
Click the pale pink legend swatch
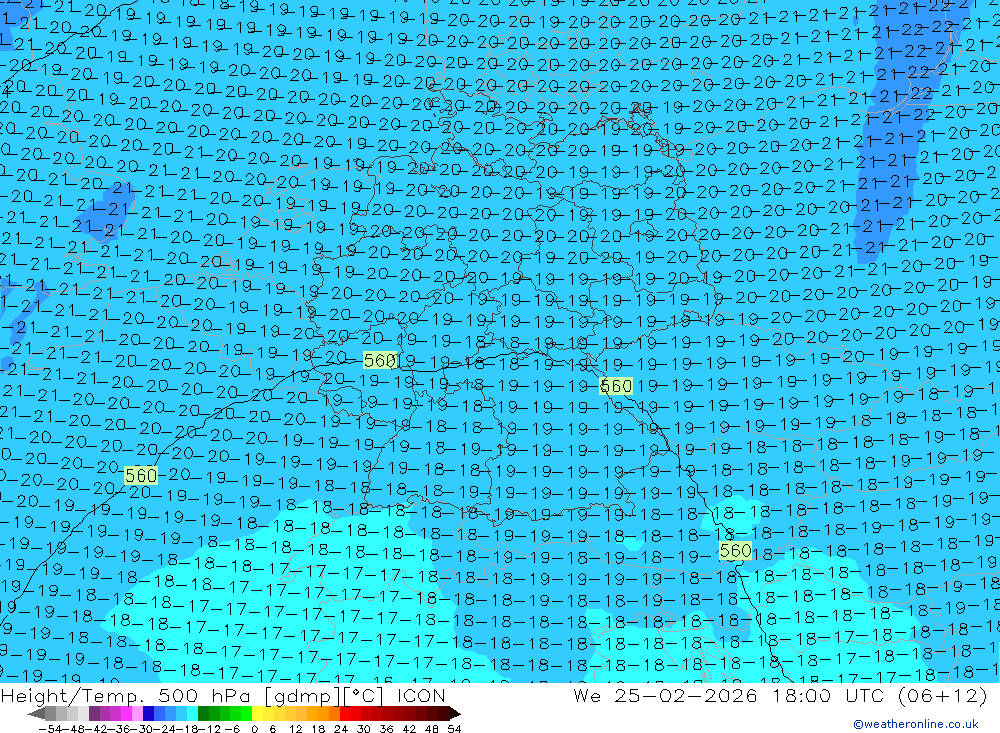[x=138, y=713]
